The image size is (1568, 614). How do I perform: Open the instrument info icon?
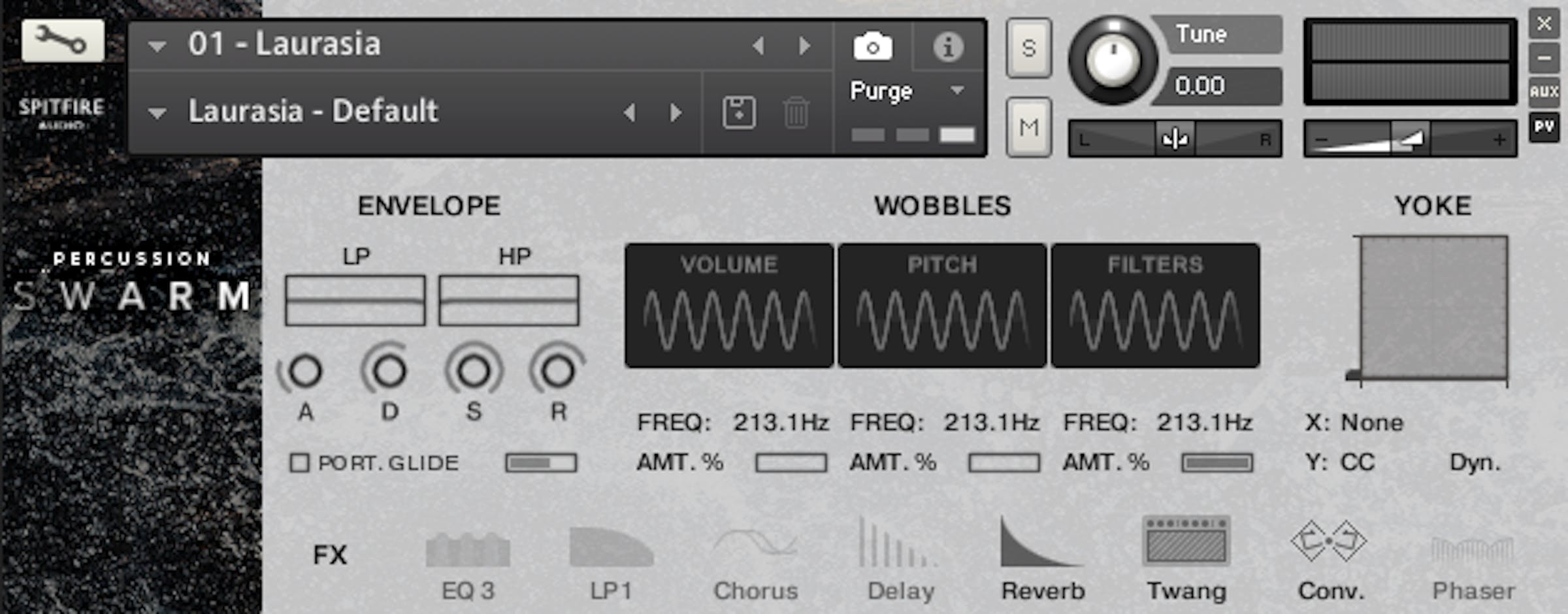tap(947, 47)
